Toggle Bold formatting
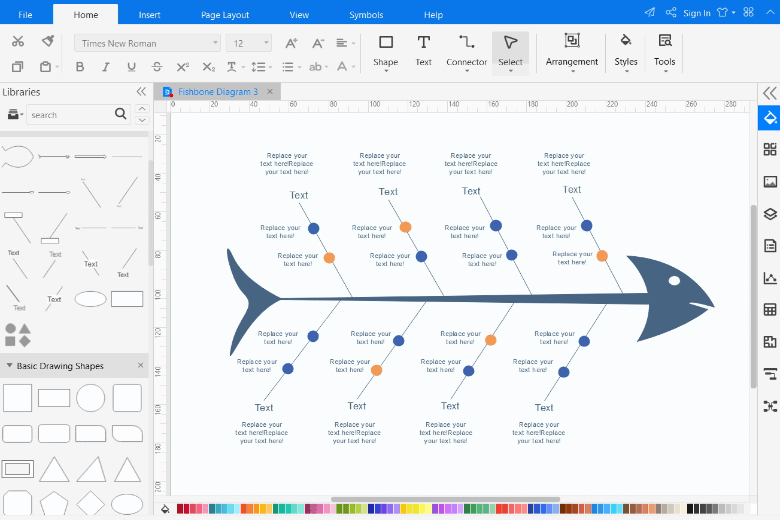The image size is (780, 520). [80, 67]
